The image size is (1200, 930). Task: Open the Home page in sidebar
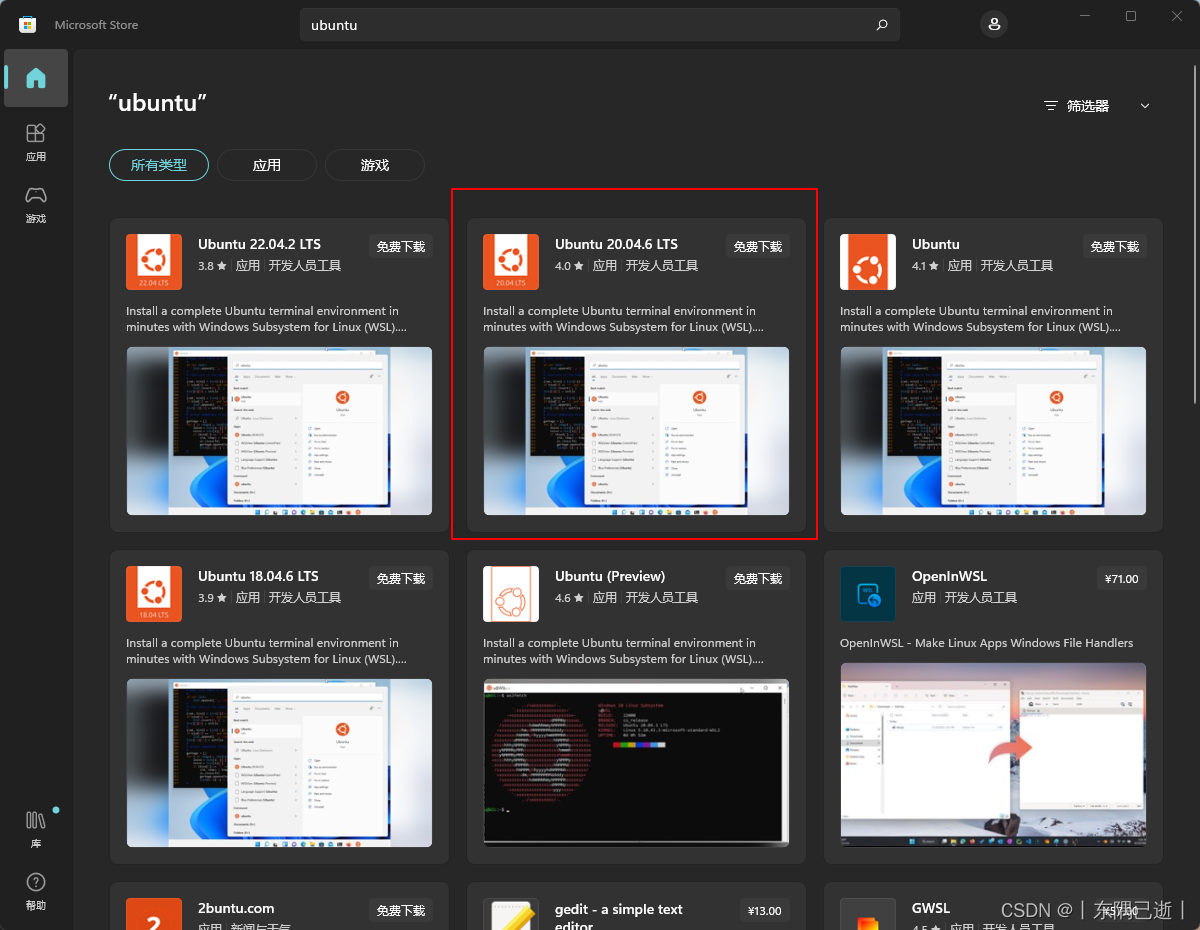pyautogui.click(x=36, y=78)
